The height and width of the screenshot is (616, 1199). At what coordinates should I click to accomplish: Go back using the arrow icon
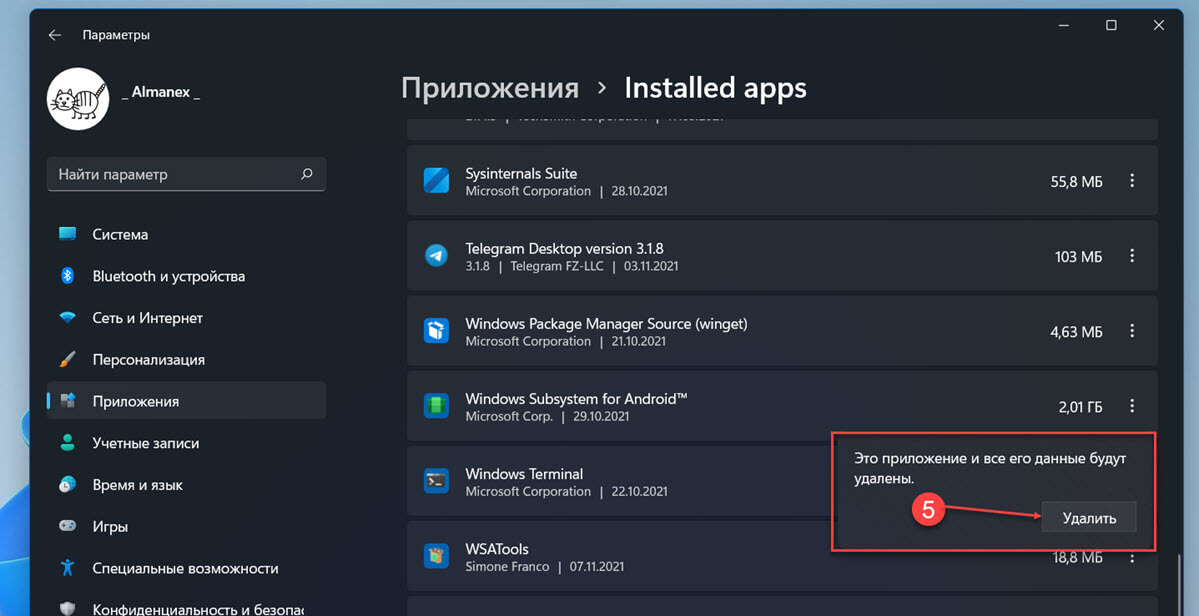click(x=54, y=35)
